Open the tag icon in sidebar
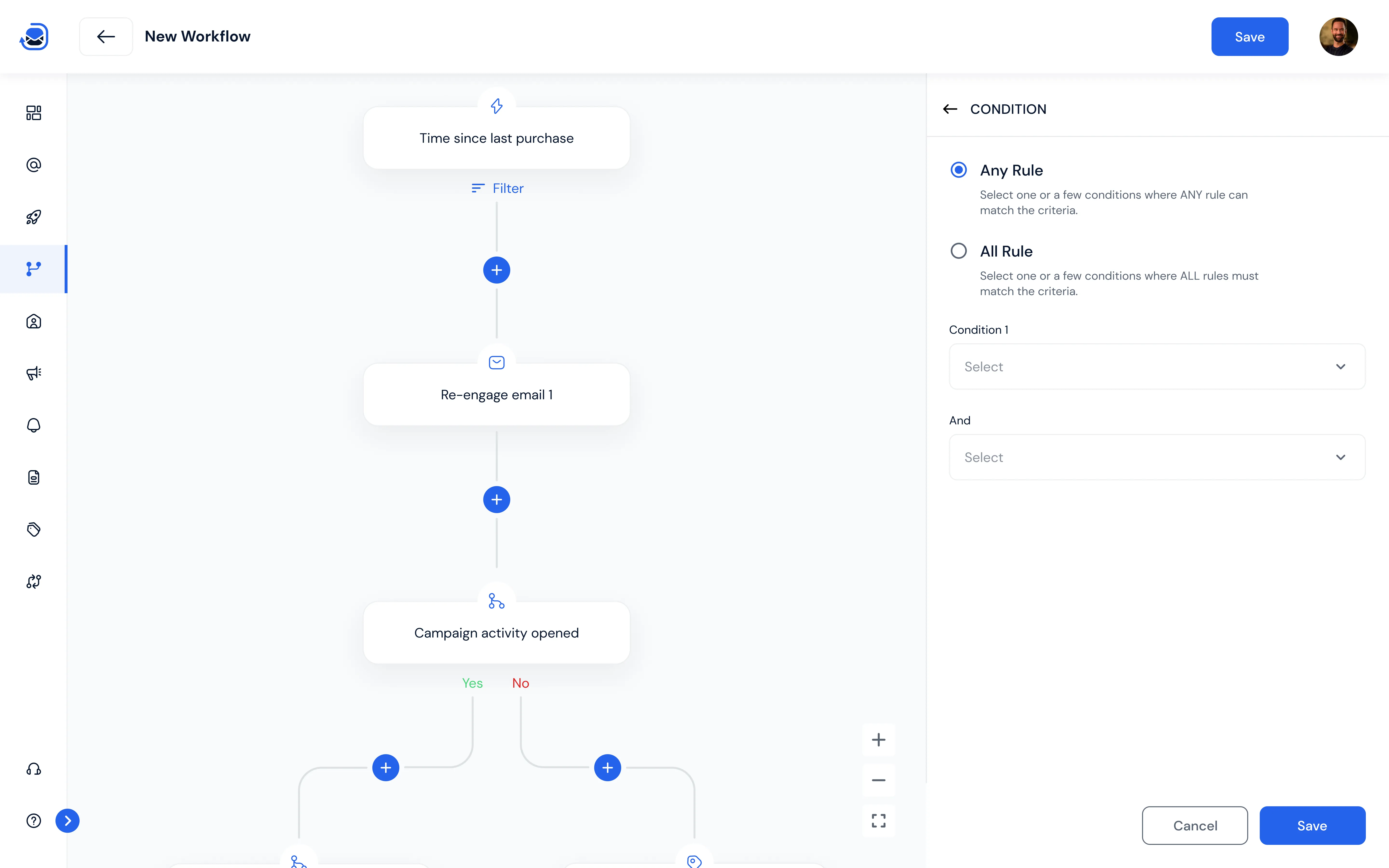The image size is (1389, 868). [x=34, y=529]
